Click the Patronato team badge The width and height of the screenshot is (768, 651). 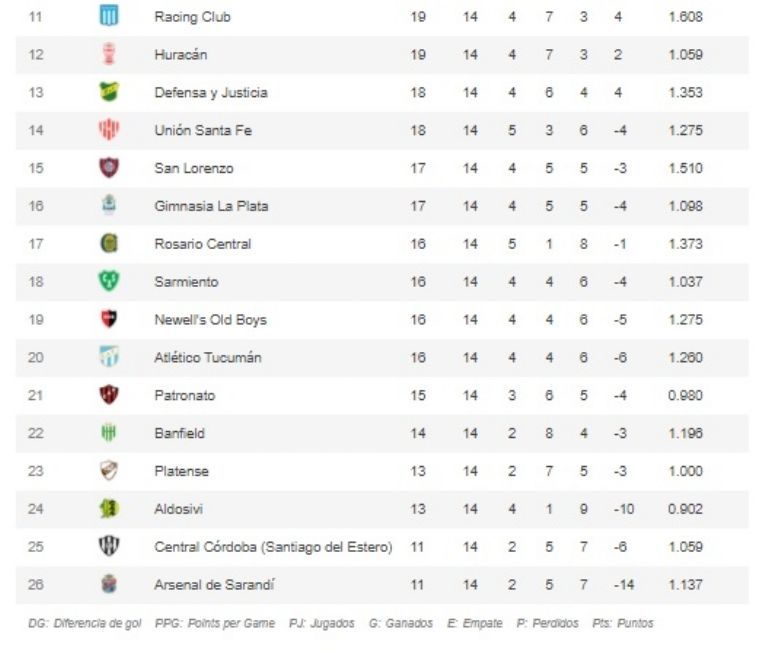click(x=109, y=395)
